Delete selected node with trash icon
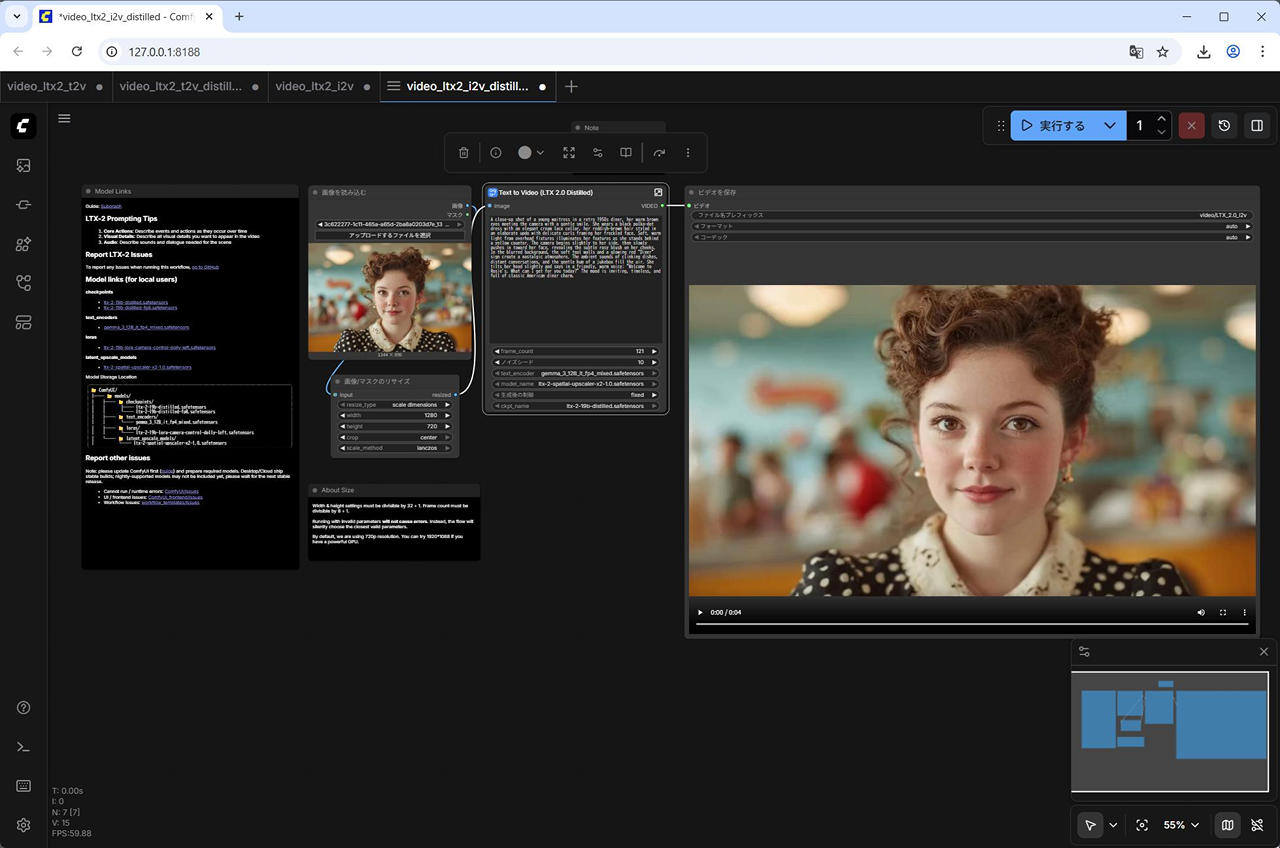This screenshot has height=848, width=1280. [463, 153]
